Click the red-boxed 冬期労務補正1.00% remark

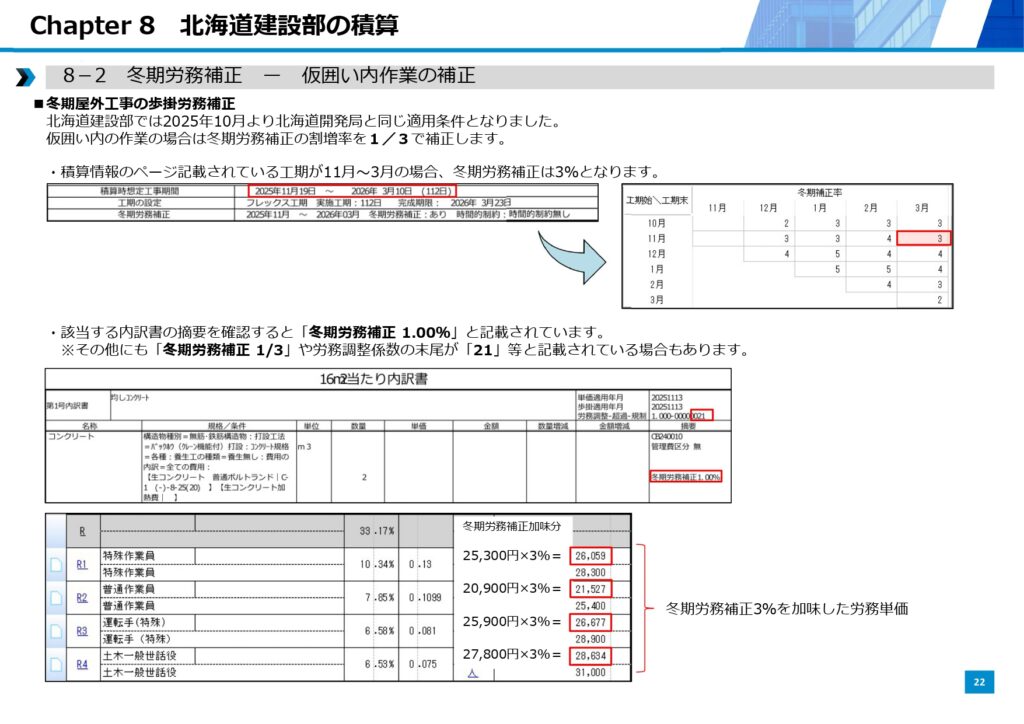tap(685, 477)
